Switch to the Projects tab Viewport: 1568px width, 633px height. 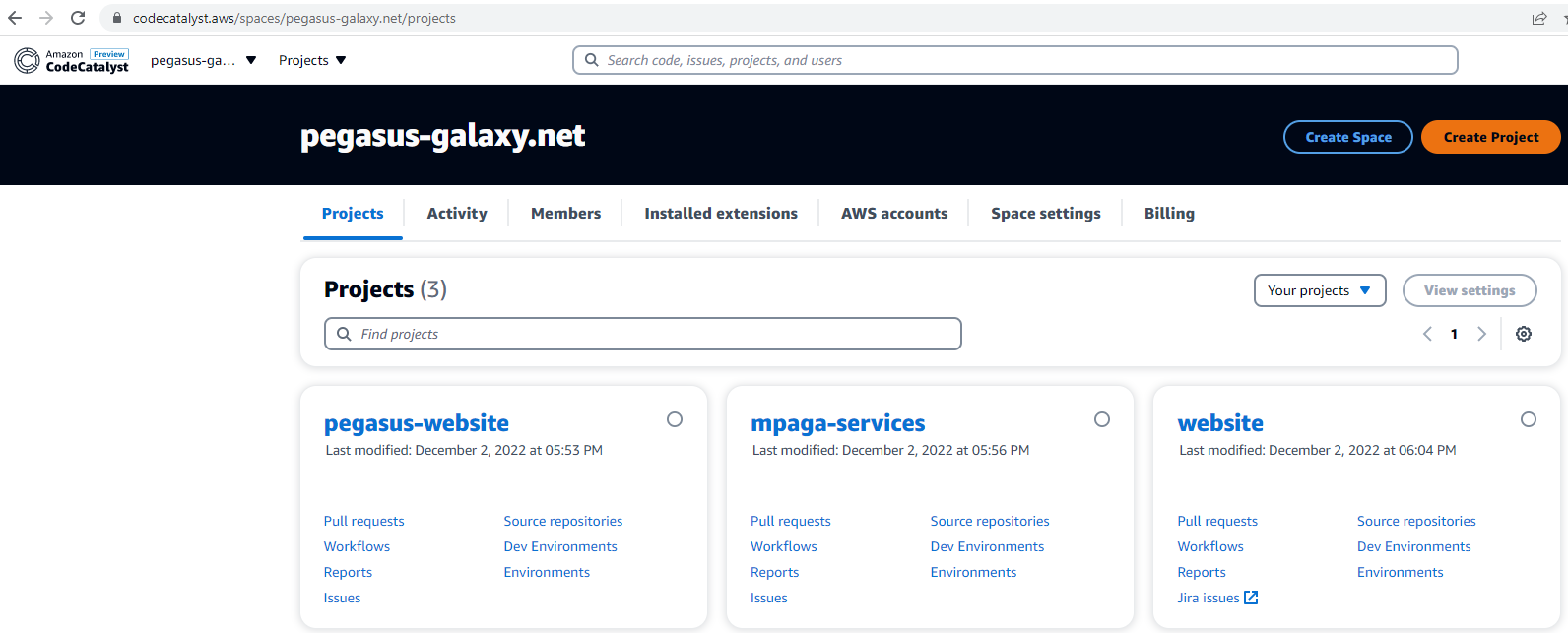353,213
